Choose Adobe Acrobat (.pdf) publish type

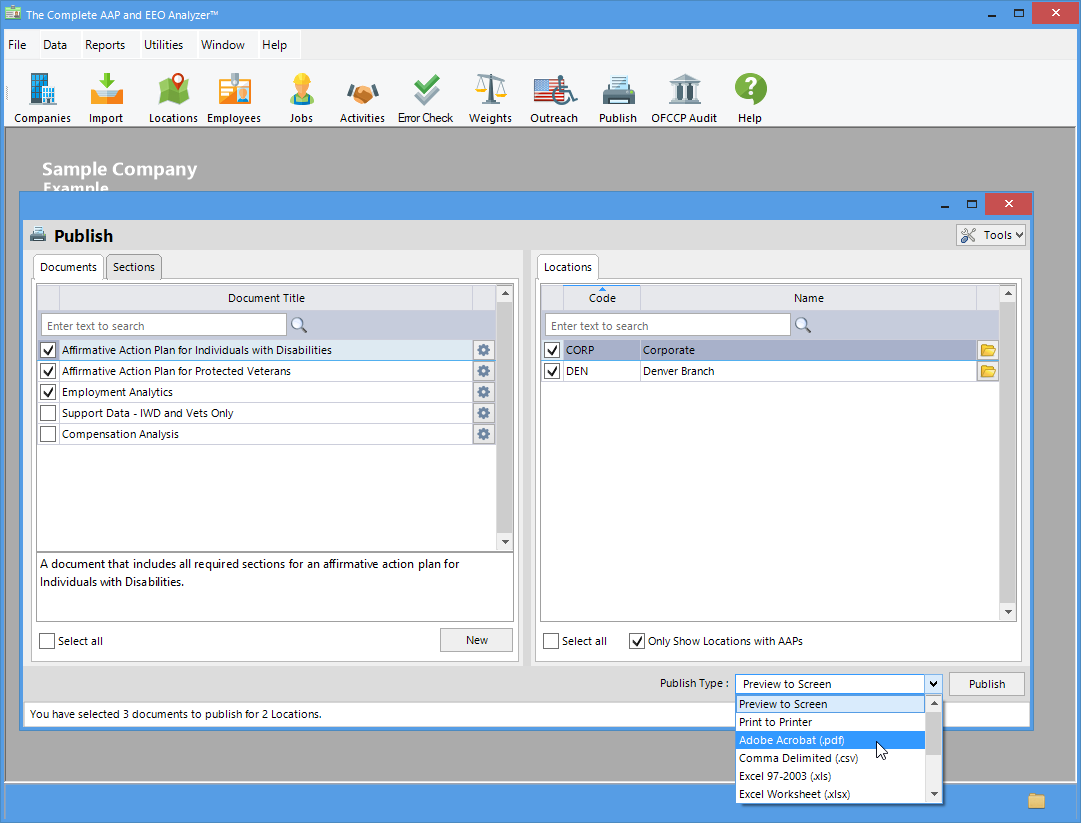coord(830,740)
